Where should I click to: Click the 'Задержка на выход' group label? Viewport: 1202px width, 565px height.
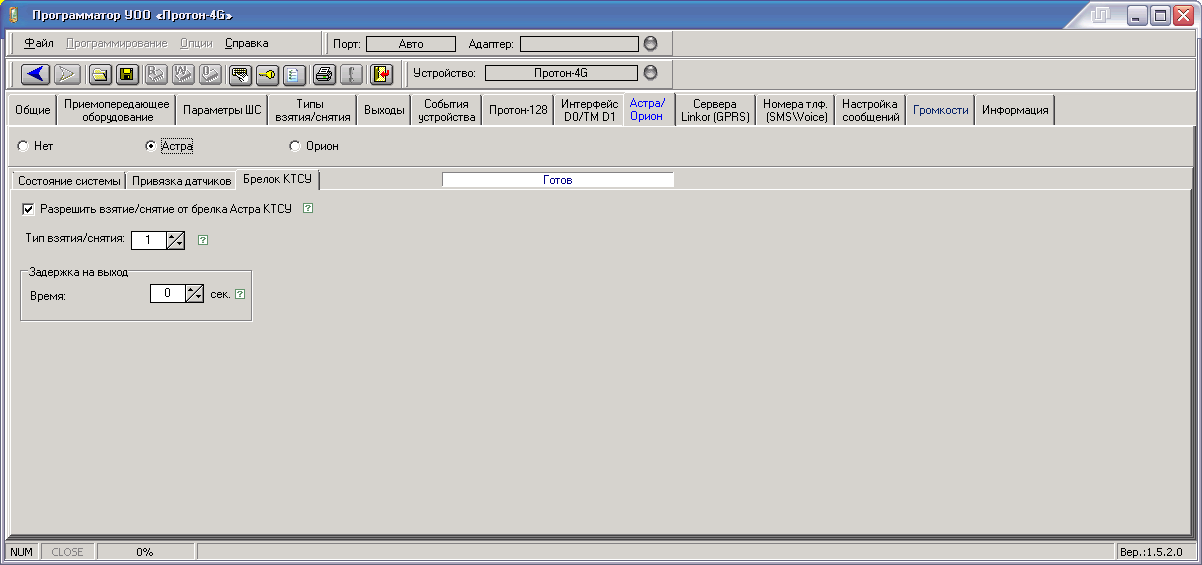(x=79, y=272)
